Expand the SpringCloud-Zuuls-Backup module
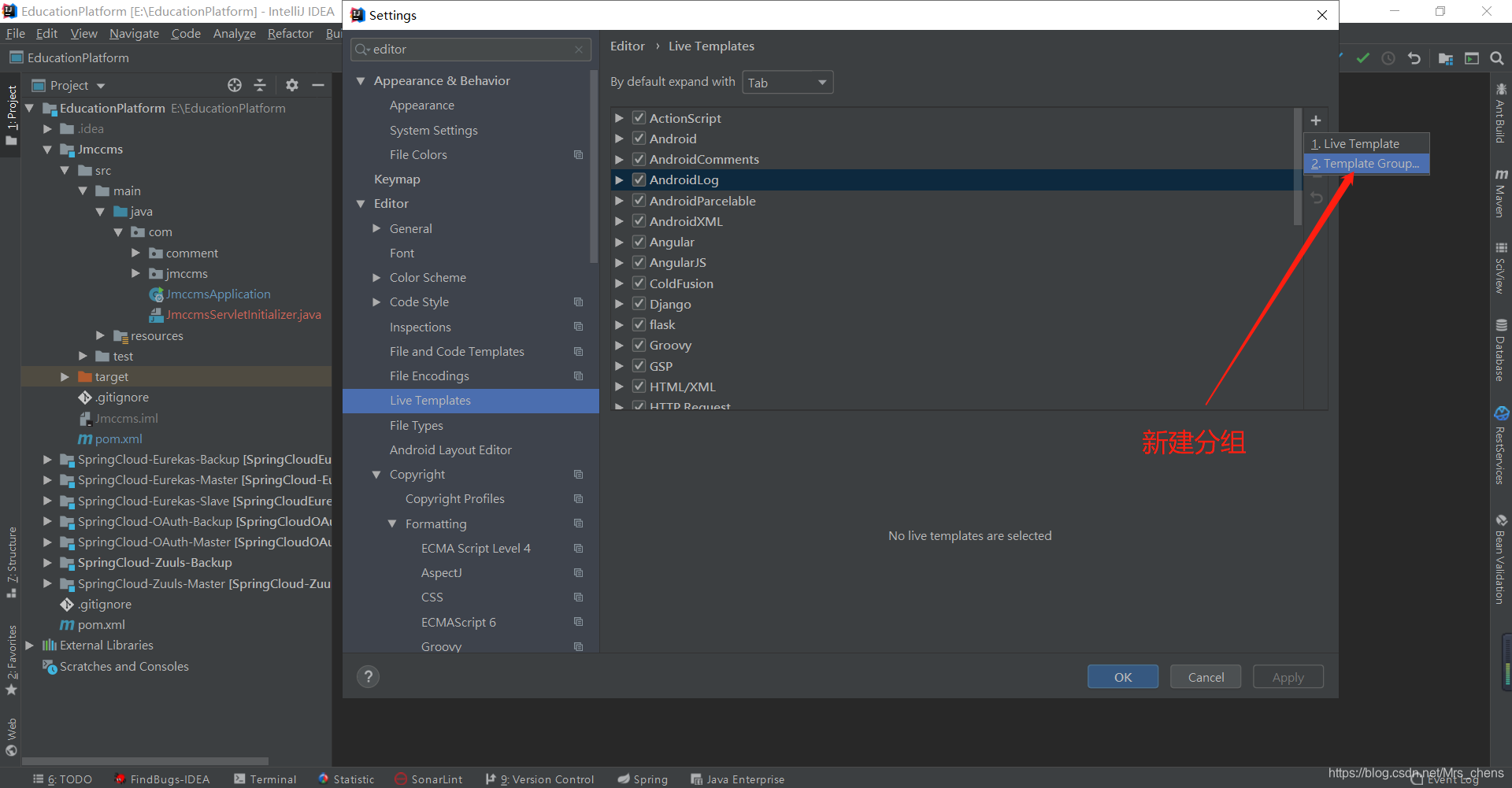Viewport: 1512px width, 788px height. click(x=47, y=563)
